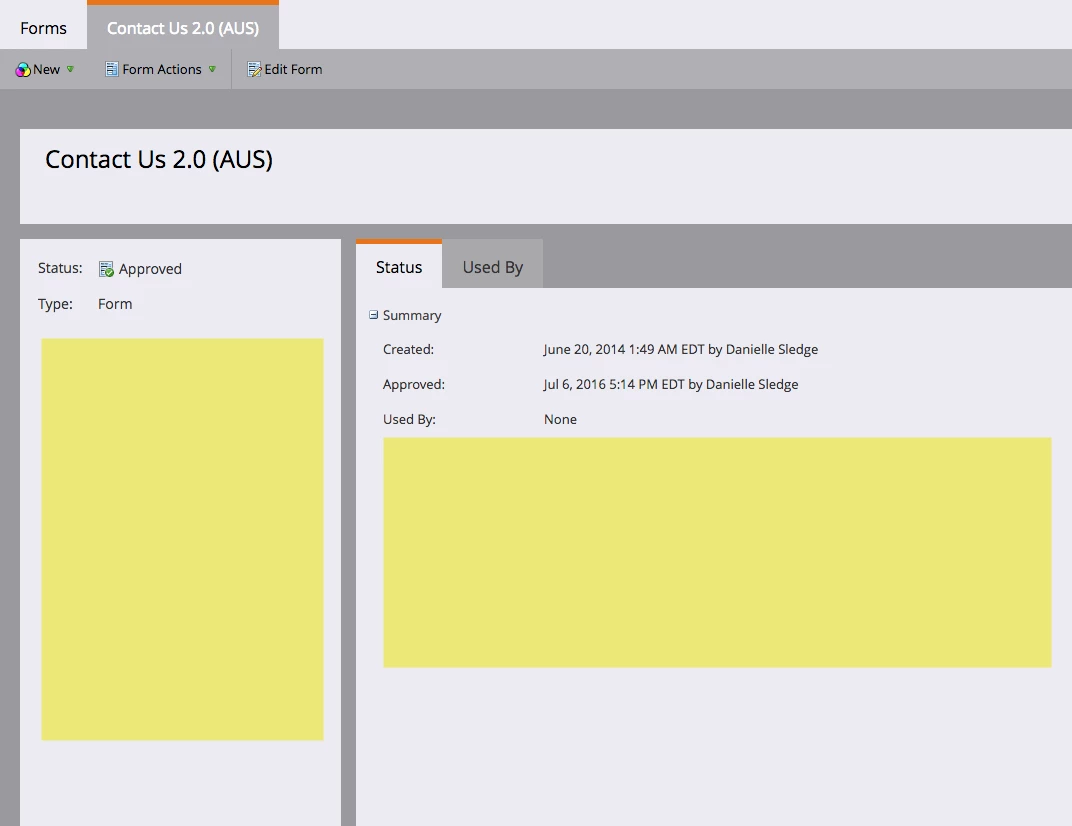The width and height of the screenshot is (1072, 826).
Task: Open the New dropdown arrow
Action: click(70, 69)
